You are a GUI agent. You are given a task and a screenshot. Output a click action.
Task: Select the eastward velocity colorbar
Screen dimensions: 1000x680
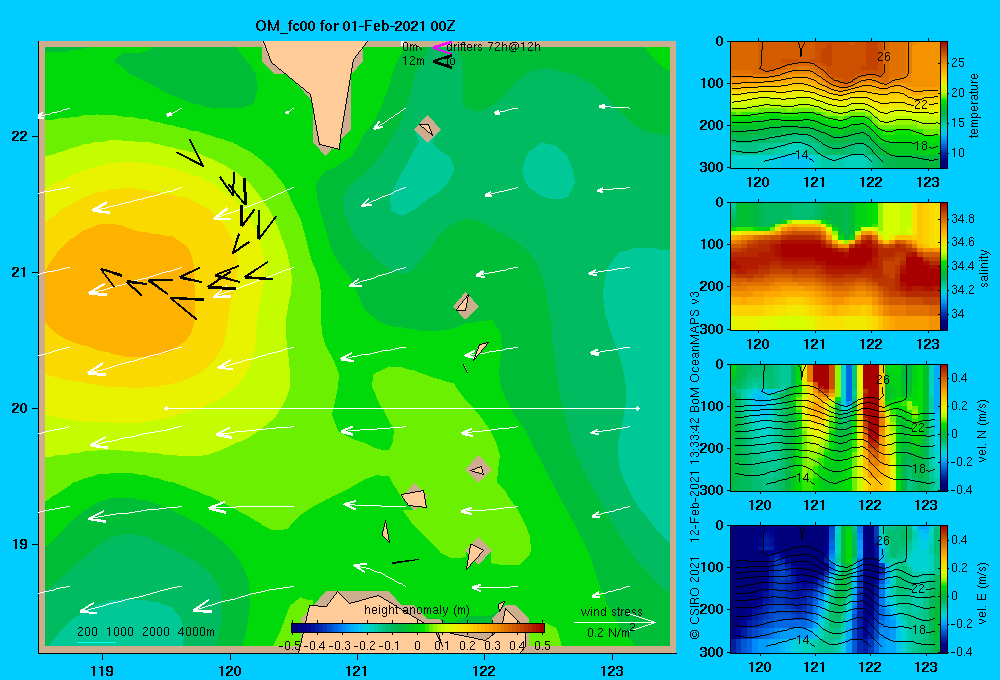(944, 589)
